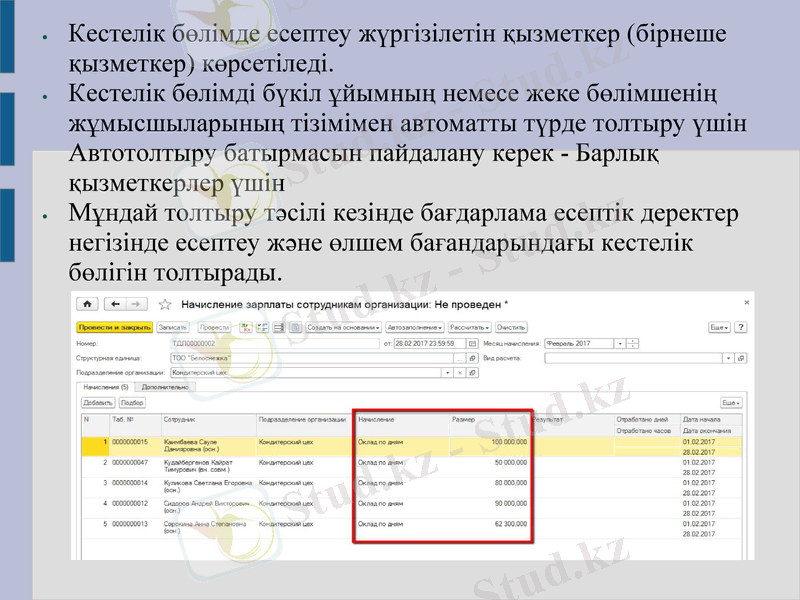
Task: Navigate back using the left arrow icon
Action: (117, 304)
